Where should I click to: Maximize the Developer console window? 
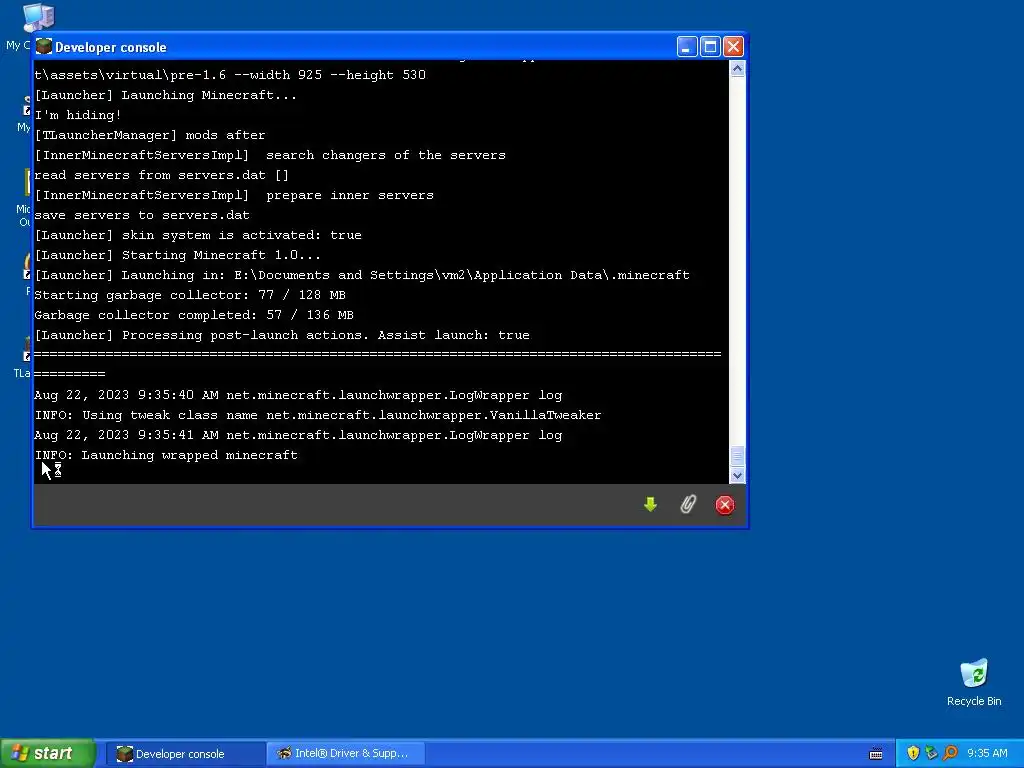click(x=711, y=46)
